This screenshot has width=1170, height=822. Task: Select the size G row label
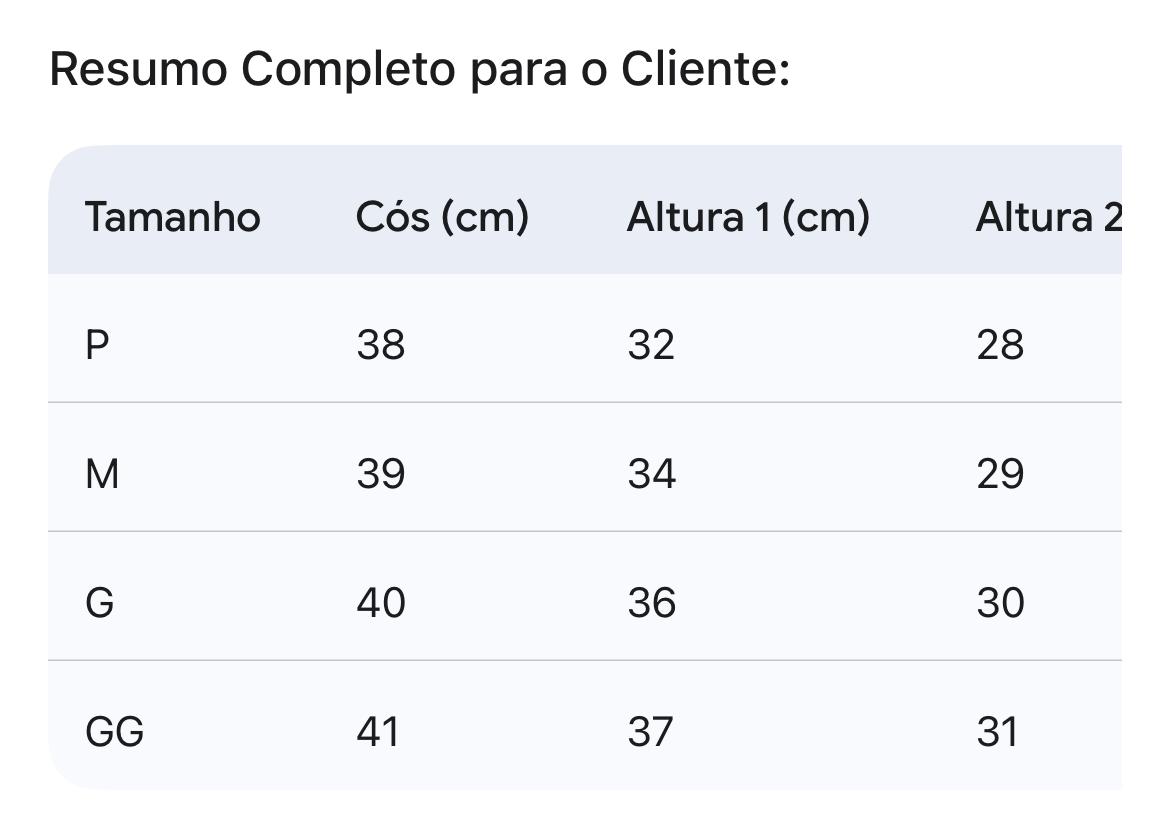100,603
